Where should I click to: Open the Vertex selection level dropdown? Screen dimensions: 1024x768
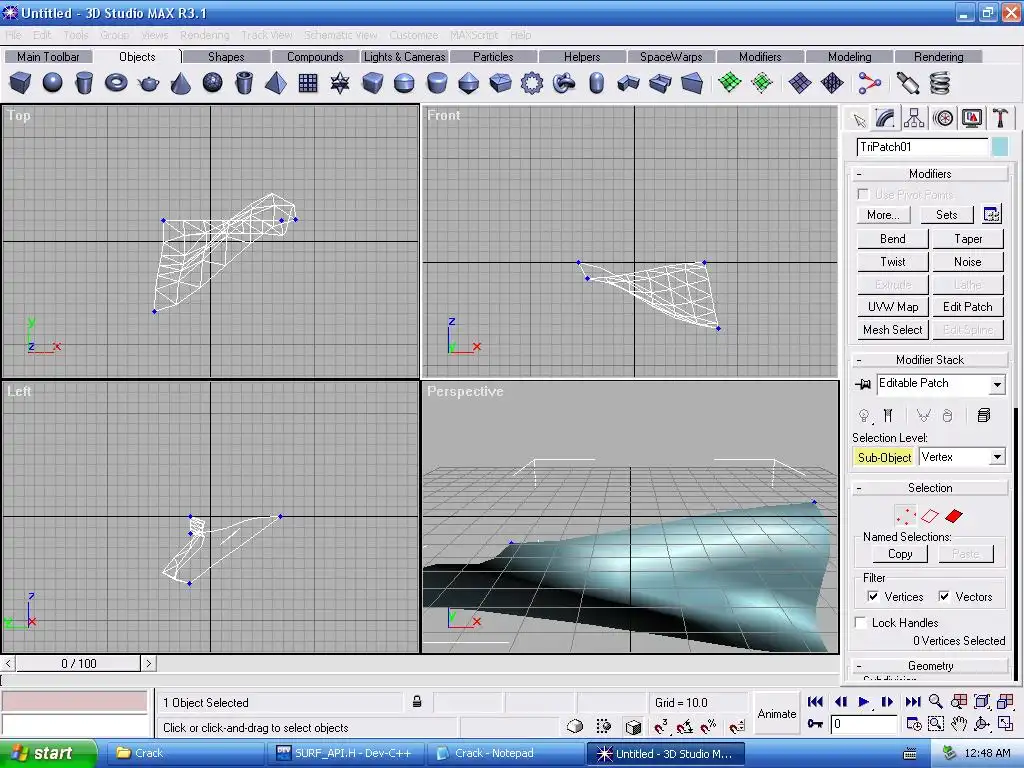(x=997, y=457)
